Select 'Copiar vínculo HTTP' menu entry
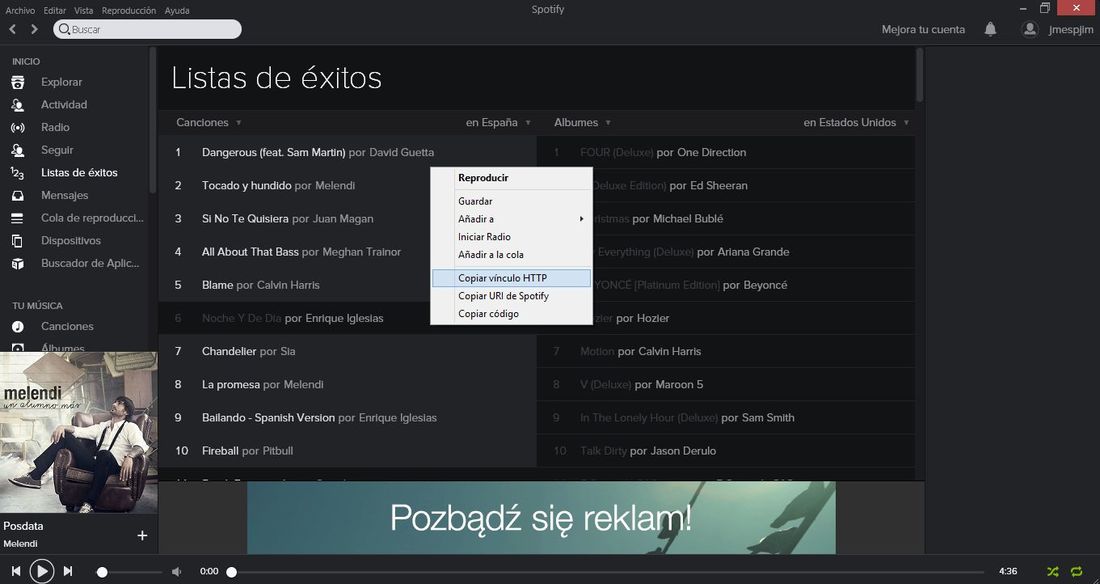1100x584 pixels. point(511,278)
